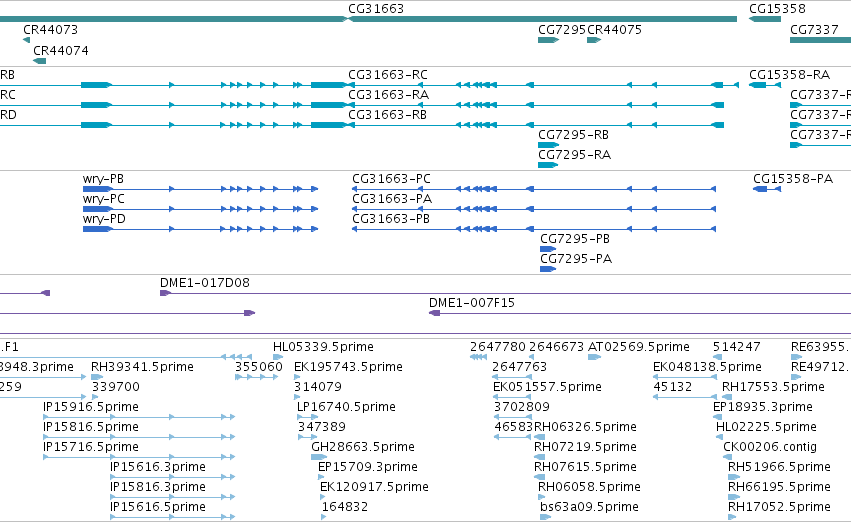The height and width of the screenshot is (522, 851).
Task: Select transcript CG31663-RA
Action: pos(389,94)
